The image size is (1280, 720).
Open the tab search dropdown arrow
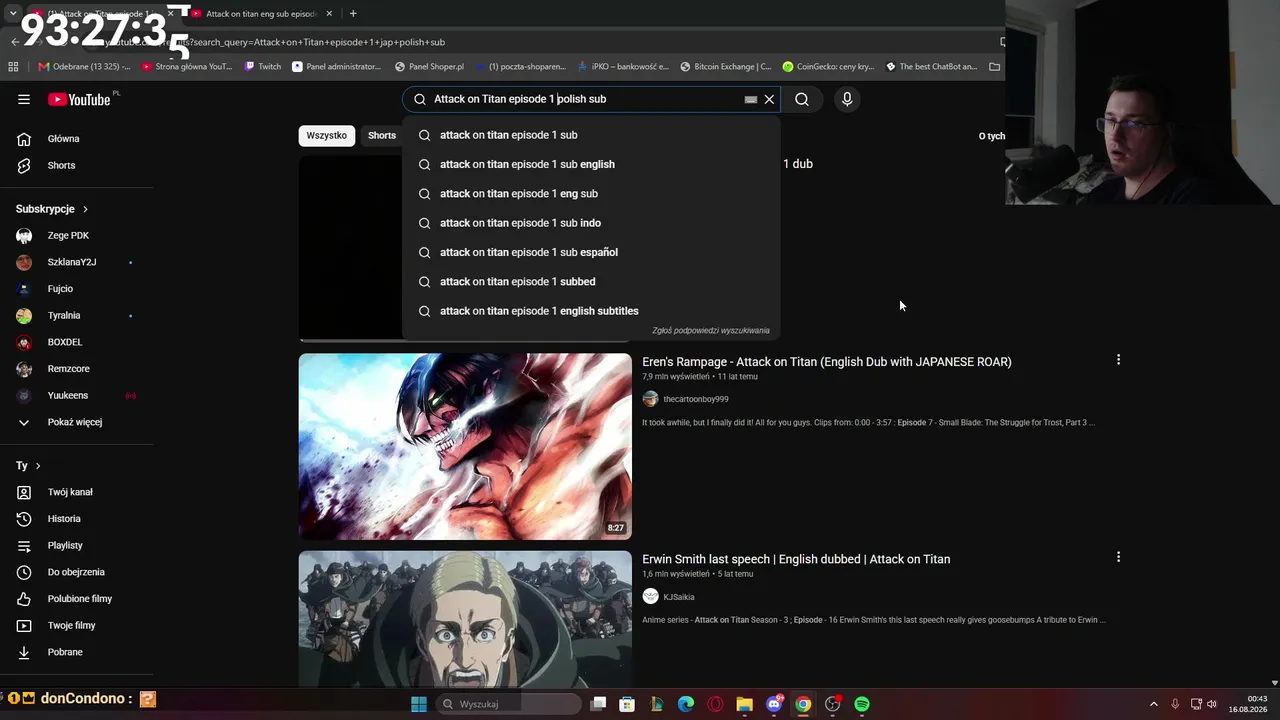13,14
